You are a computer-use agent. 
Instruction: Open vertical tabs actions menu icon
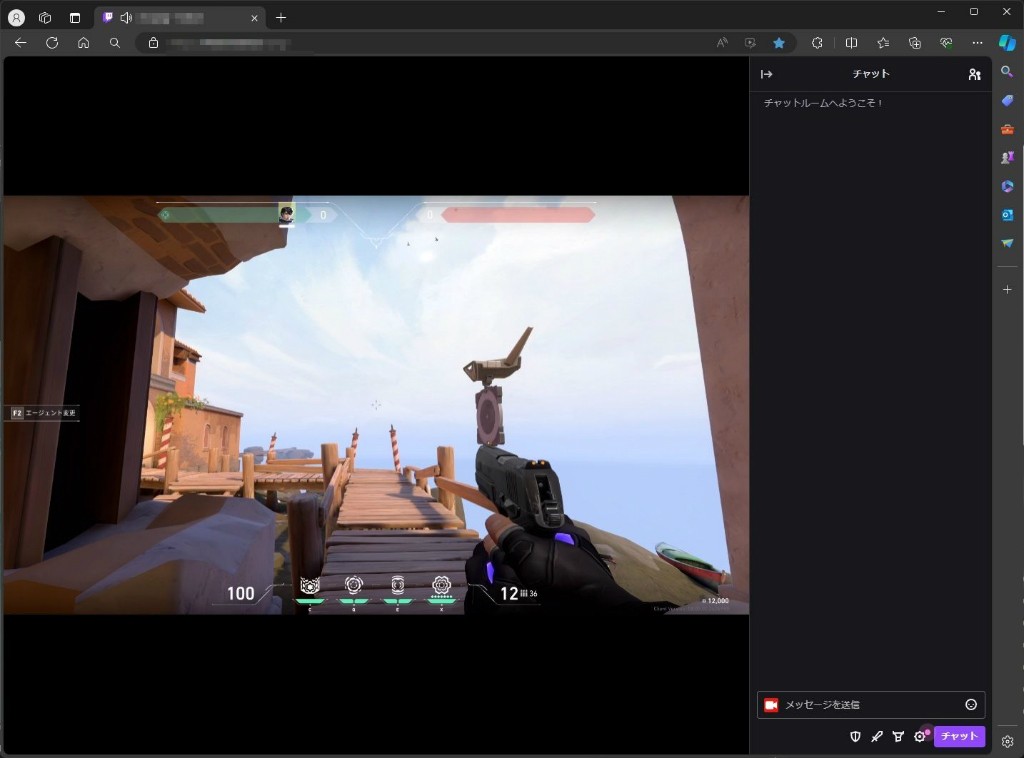75,18
